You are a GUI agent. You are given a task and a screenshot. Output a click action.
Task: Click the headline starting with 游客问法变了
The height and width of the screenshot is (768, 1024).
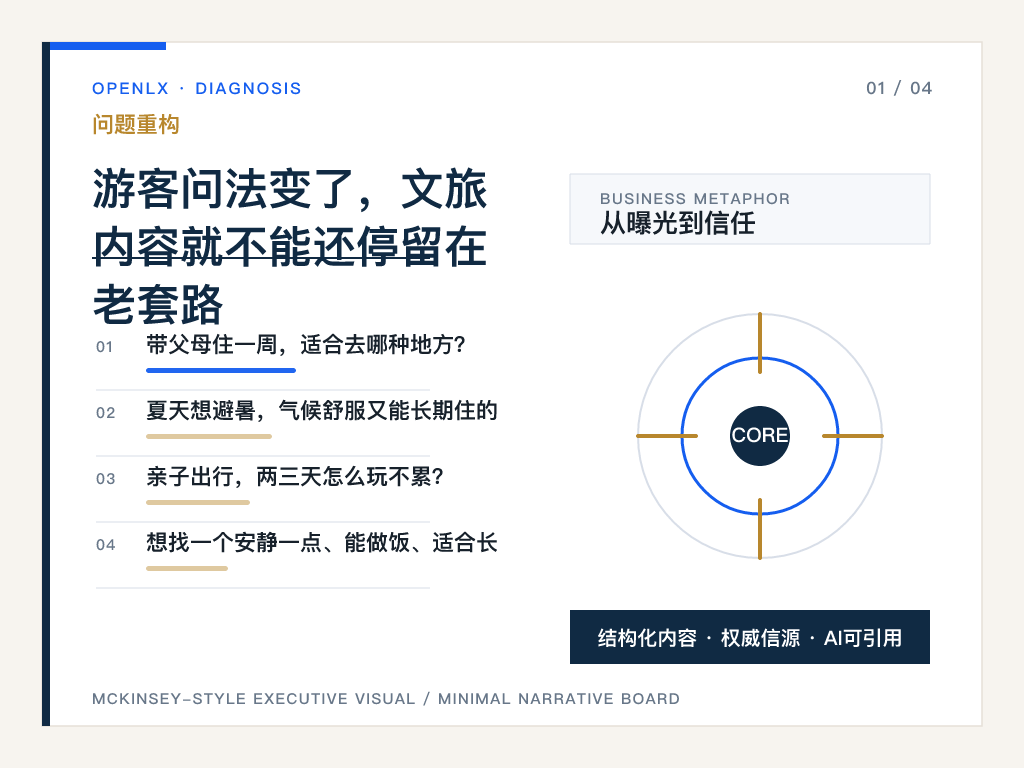tap(290, 246)
